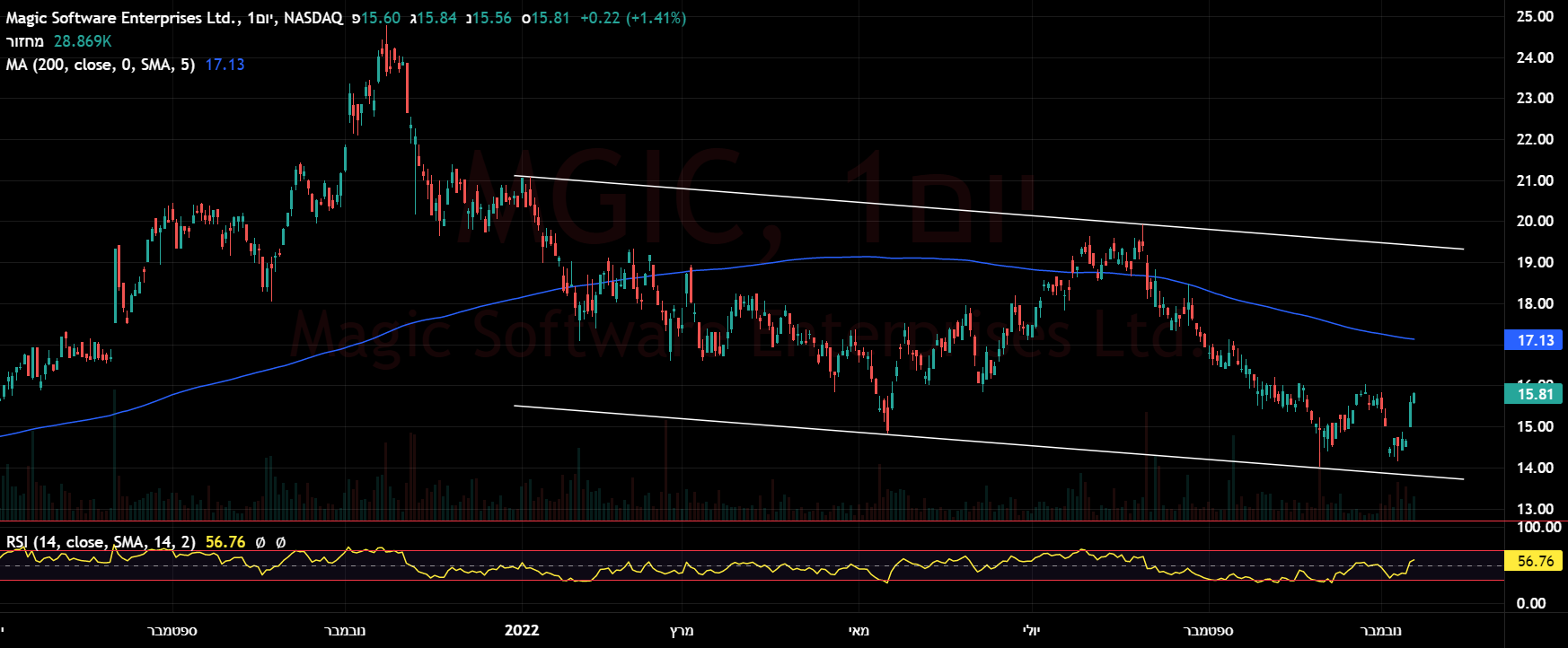Select the MA (200, close, 0, SMA, 5) legend
This screenshot has width=1568, height=648.
pyautogui.click(x=101, y=65)
